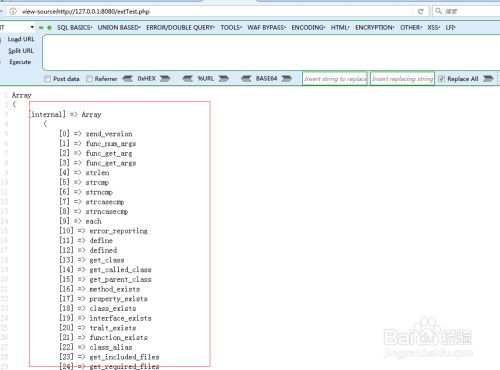This screenshot has width=500, height=370.
Task: Click the strcmp entry on index 5
Action: tap(97, 182)
